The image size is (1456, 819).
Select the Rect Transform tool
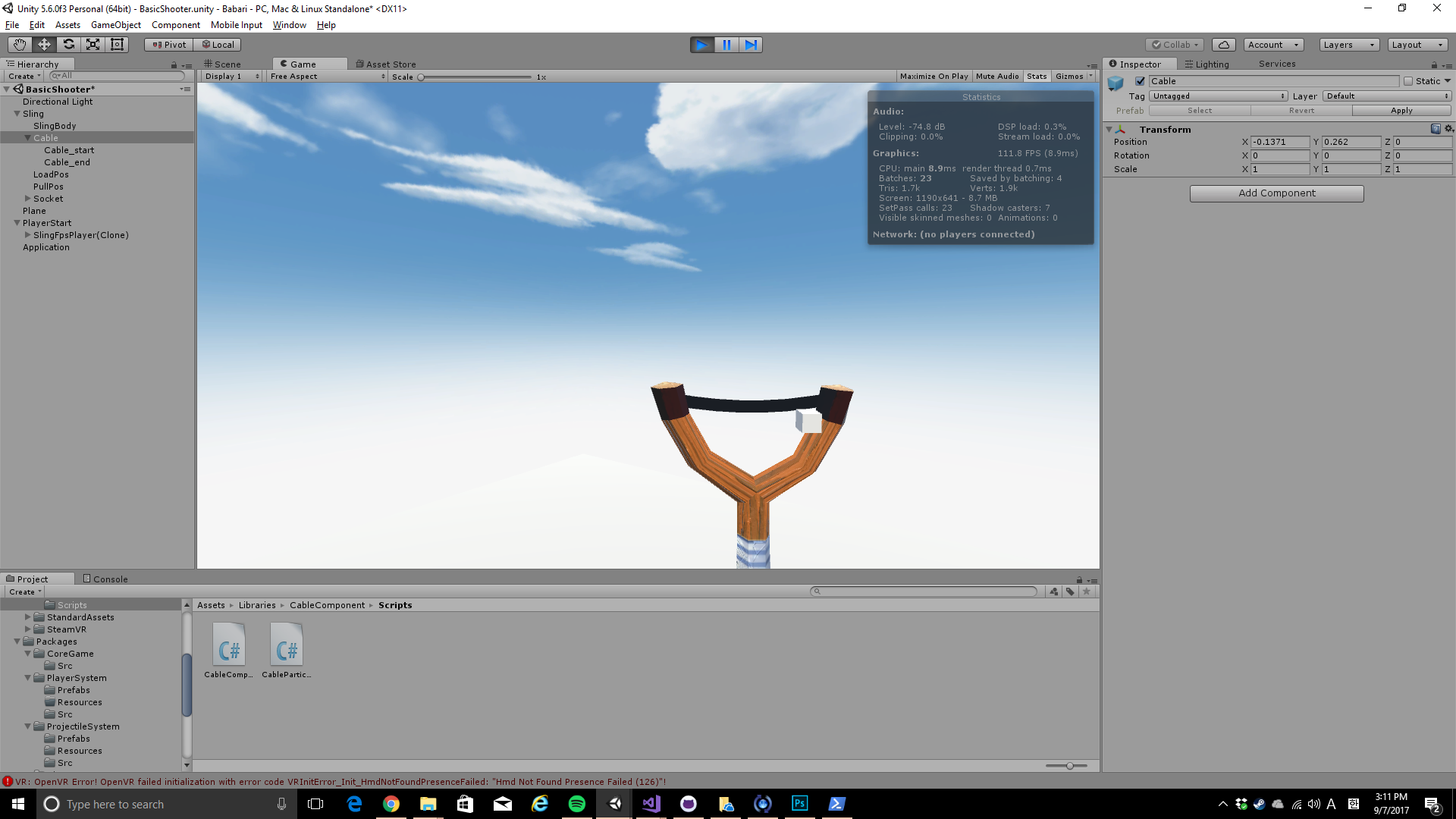click(117, 44)
